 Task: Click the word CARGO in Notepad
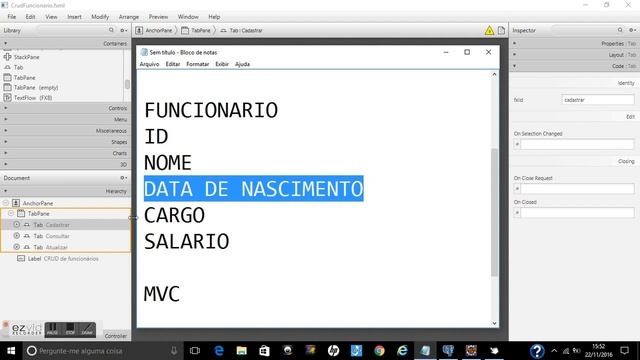point(174,215)
